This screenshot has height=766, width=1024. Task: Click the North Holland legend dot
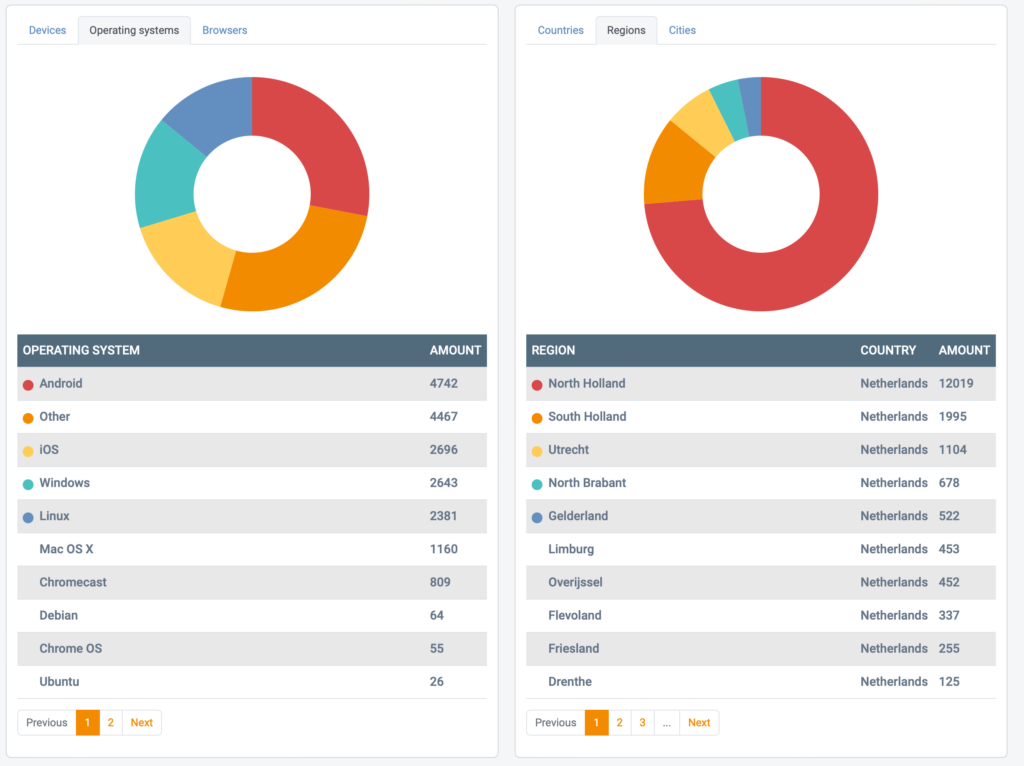click(537, 383)
